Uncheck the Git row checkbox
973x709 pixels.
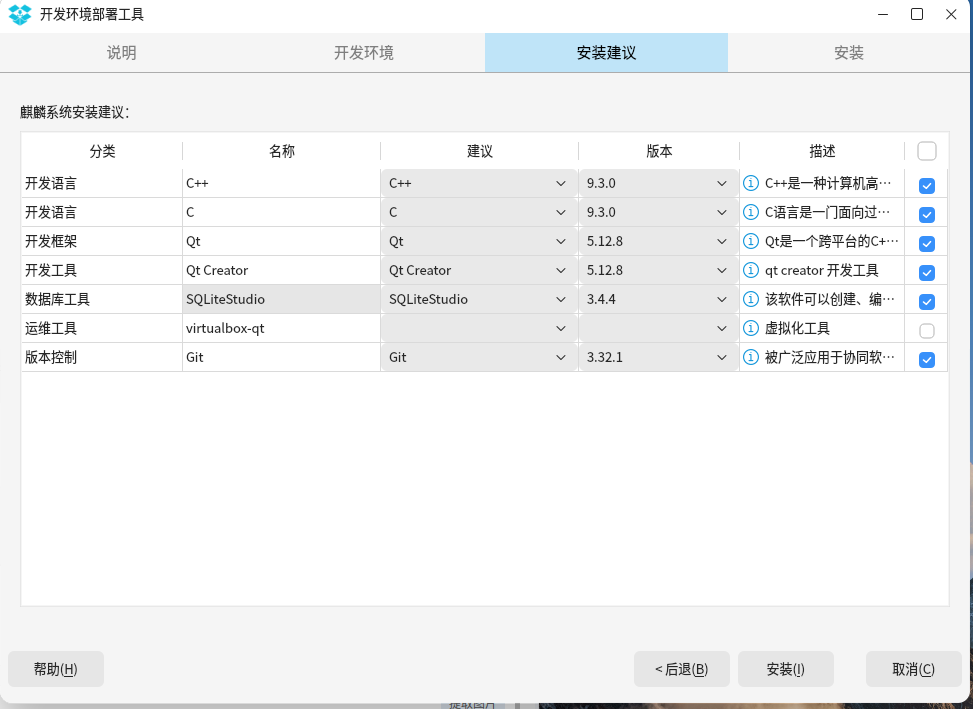pos(926,360)
